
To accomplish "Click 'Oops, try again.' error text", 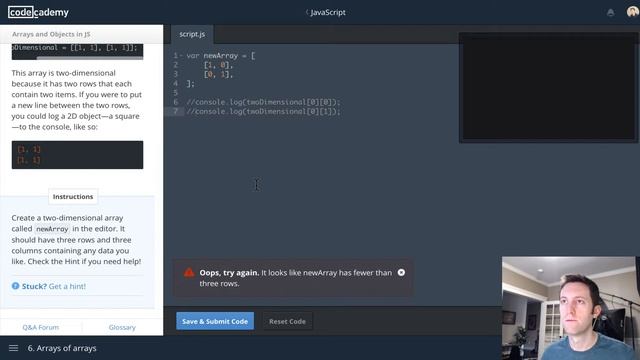I will pyautogui.click(x=229, y=273).
